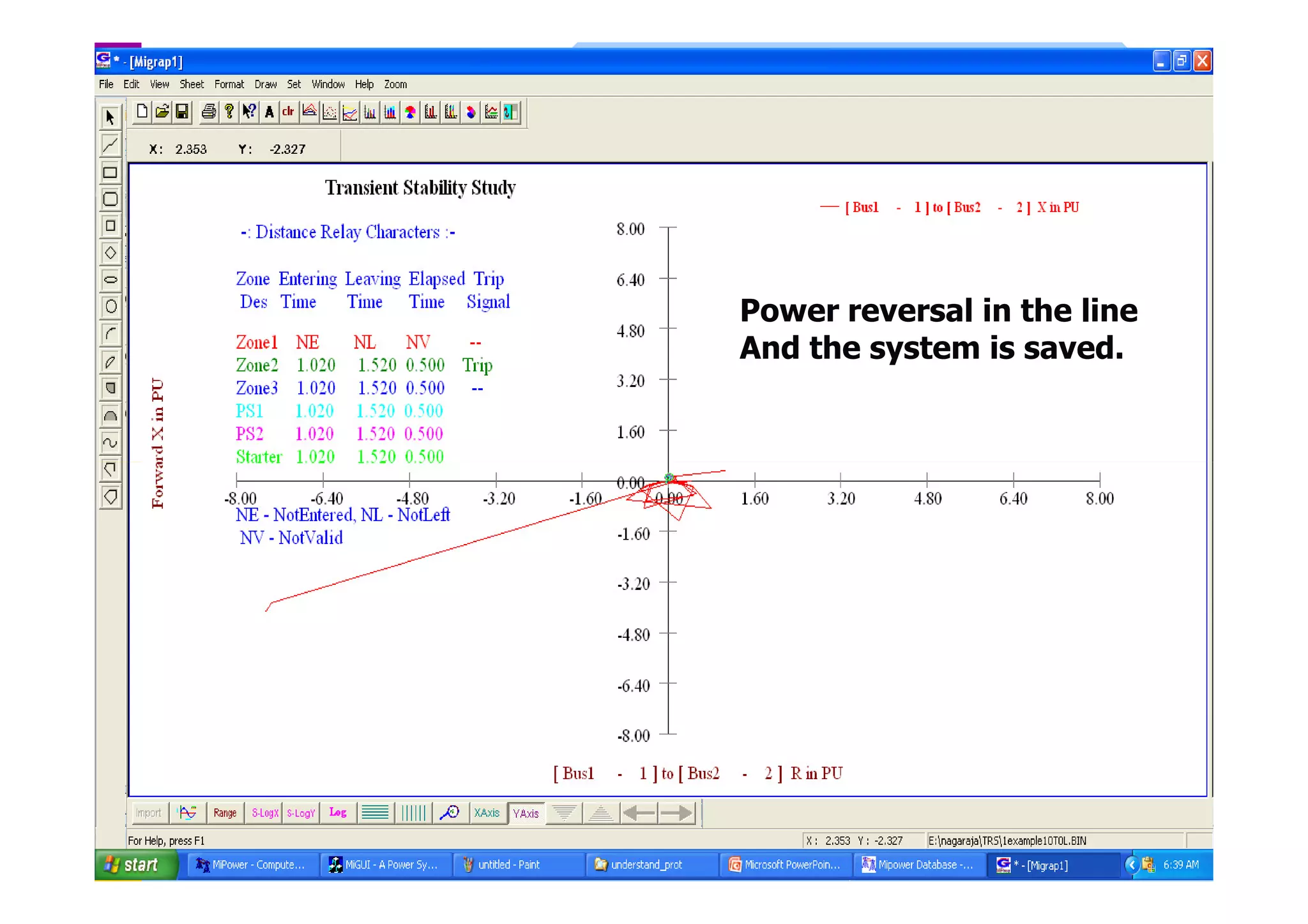
Task: Open a file with the folder icon
Action: [162, 112]
